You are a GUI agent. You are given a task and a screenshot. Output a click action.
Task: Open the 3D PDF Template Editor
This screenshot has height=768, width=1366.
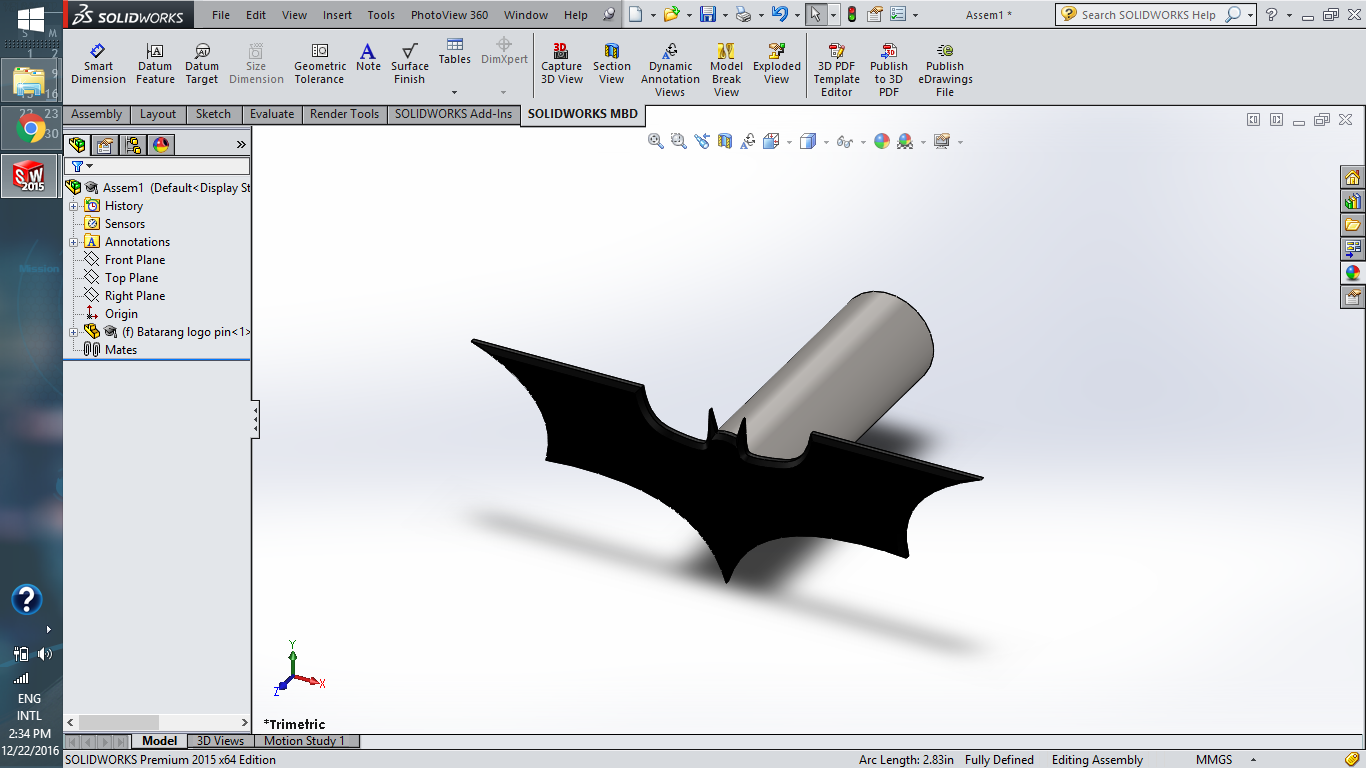[x=837, y=70]
